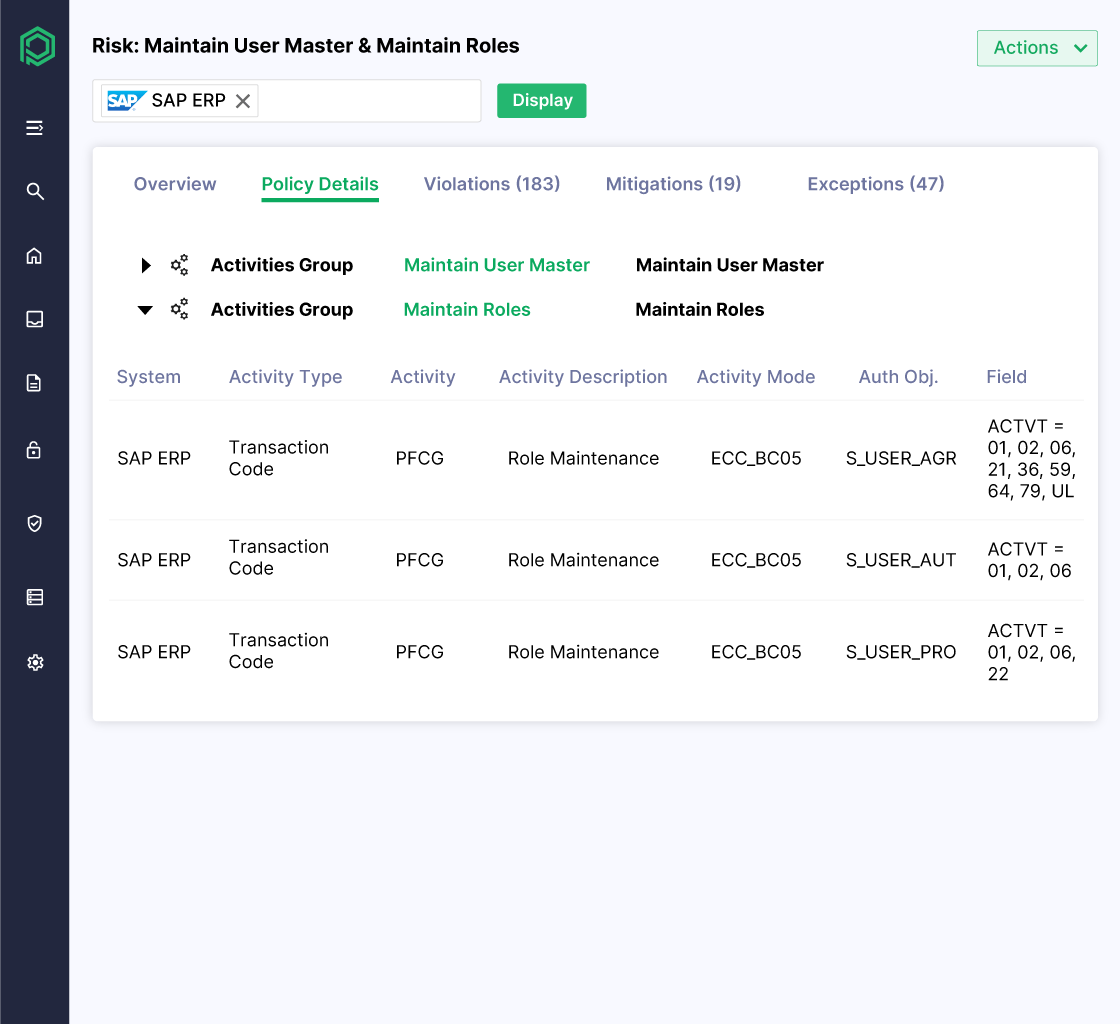Switch to the Violations (183) tab

pyautogui.click(x=492, y=184)
